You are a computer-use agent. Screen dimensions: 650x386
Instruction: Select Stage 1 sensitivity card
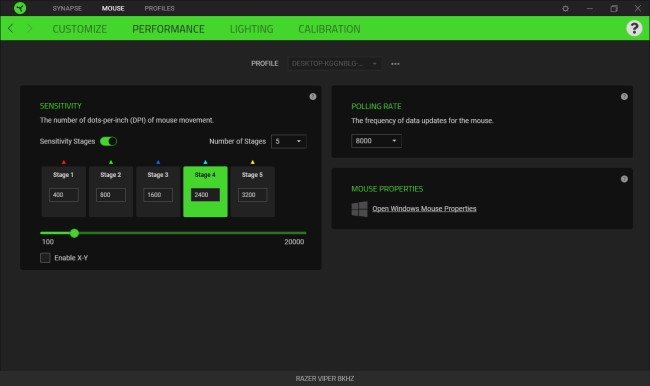coord(63,192)
